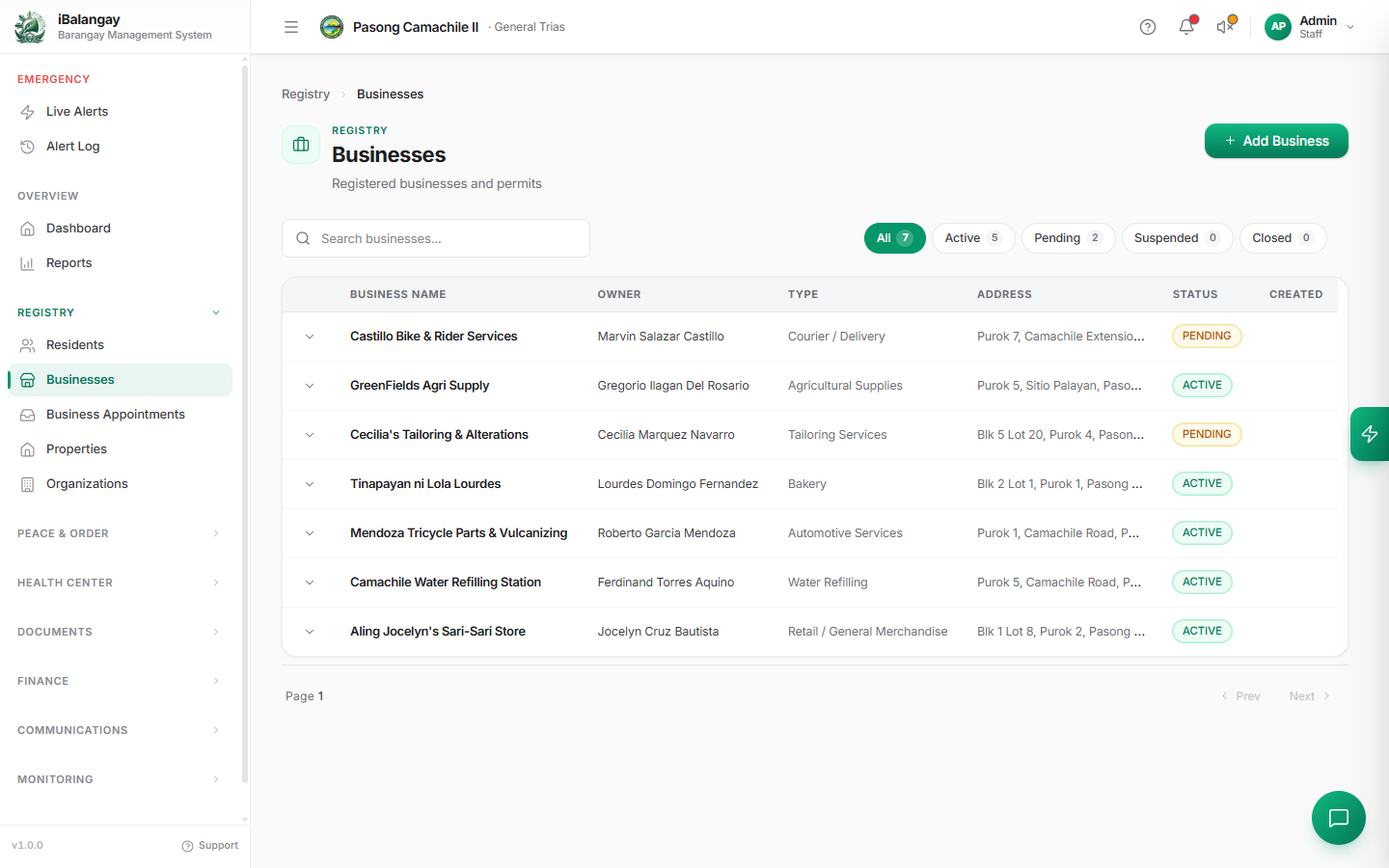Image resolution: width=1389 pixels, height=868 pixels.
Task: Expand Cecilia's Tailoring & Alterations row
Action: pyautogui.click(x=310, y=435)
